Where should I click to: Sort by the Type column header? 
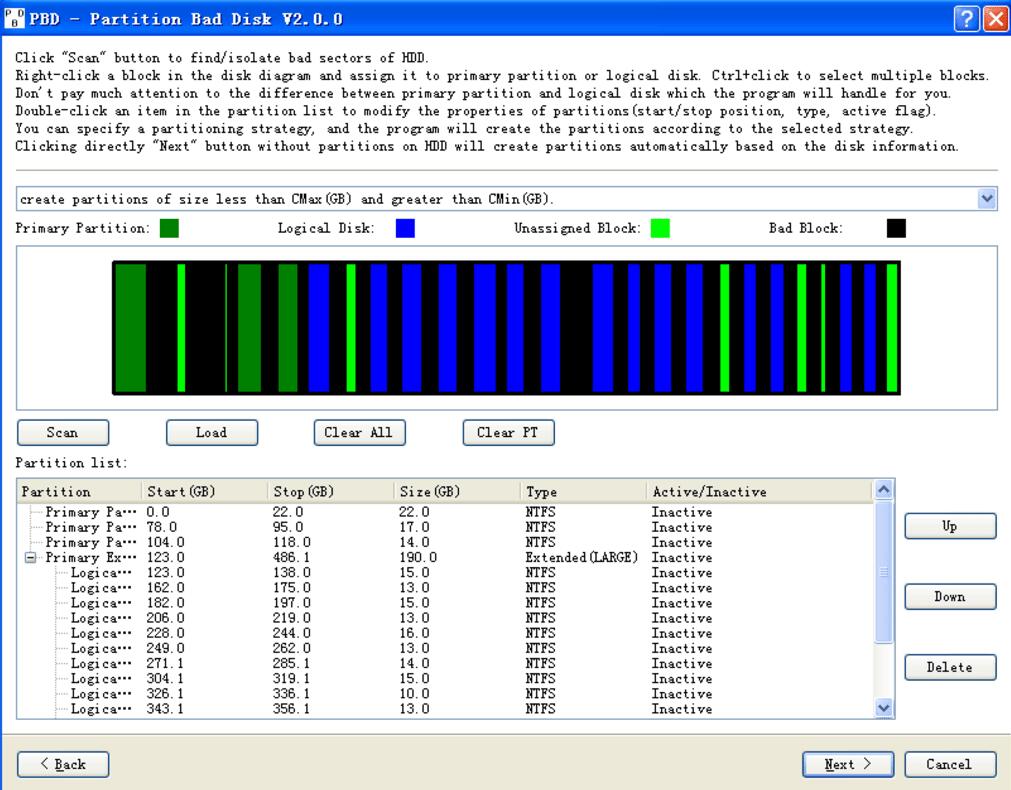pos(583,491)
